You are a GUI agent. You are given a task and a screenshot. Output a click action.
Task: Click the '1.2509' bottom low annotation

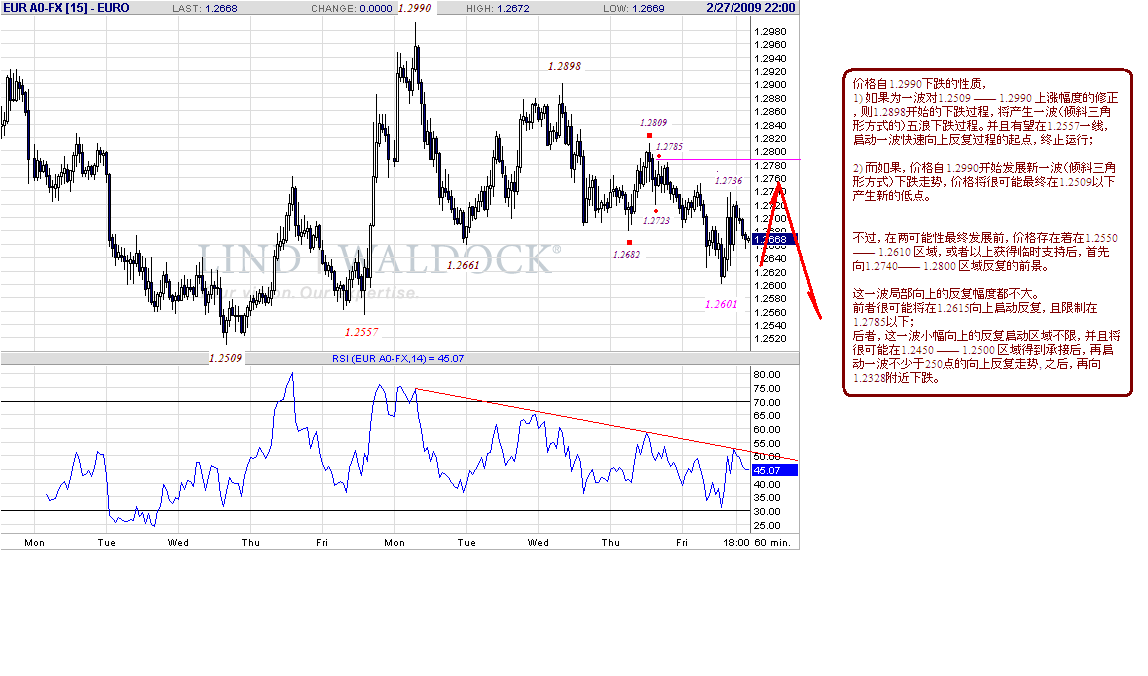[226, 358]
